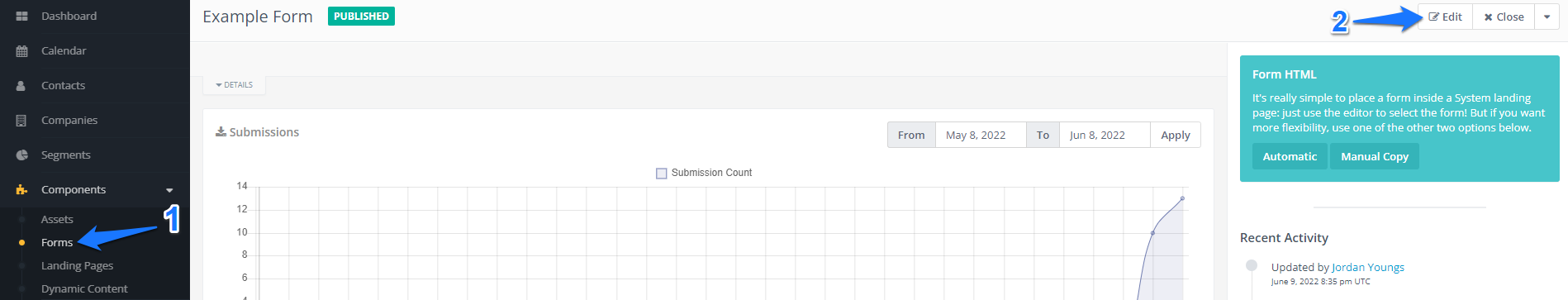Click the Apply date range button
Viewport: 1568px width, 300px height.
click(1176, 135)
